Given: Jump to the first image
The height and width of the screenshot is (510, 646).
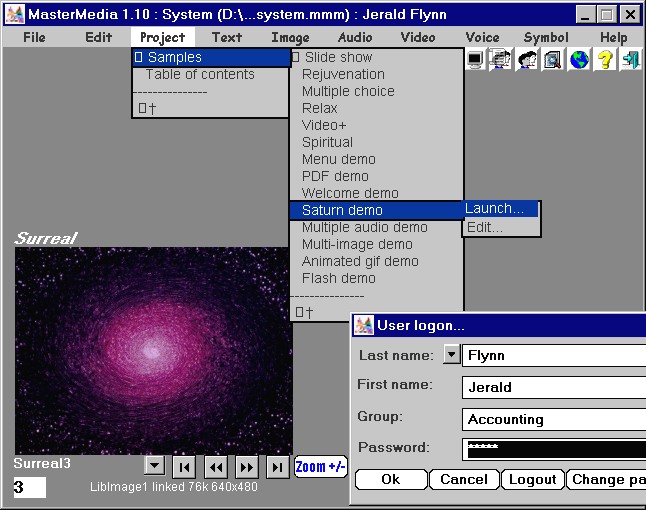Looking at the screenshot, I should click(185, 467).
